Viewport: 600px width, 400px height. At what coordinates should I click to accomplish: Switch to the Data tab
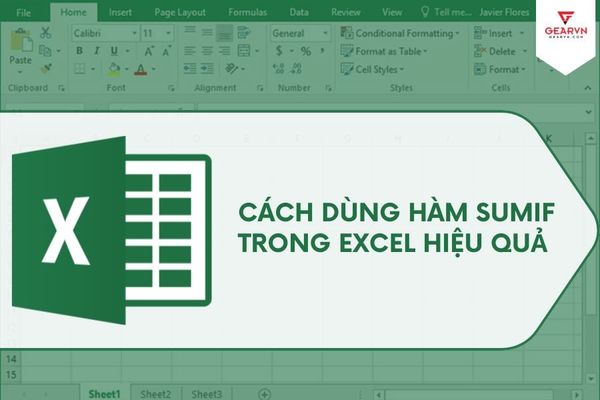coord(299,12)
